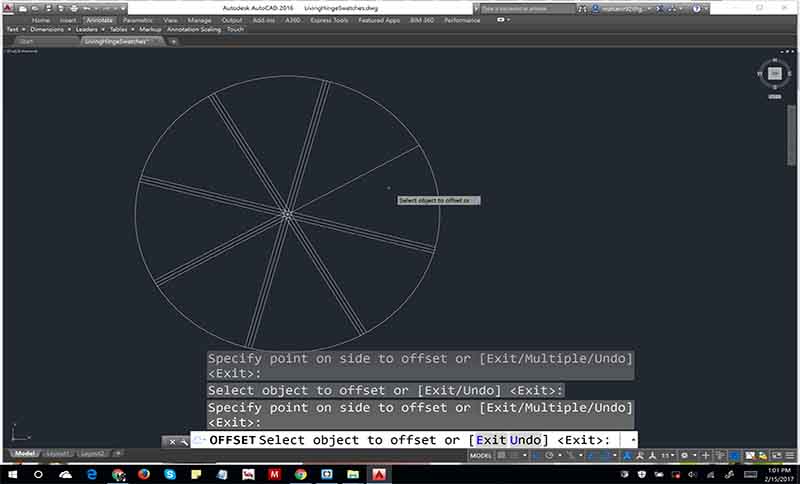Expand the Dimensions panel dropdown

click(x=69, y=30)
